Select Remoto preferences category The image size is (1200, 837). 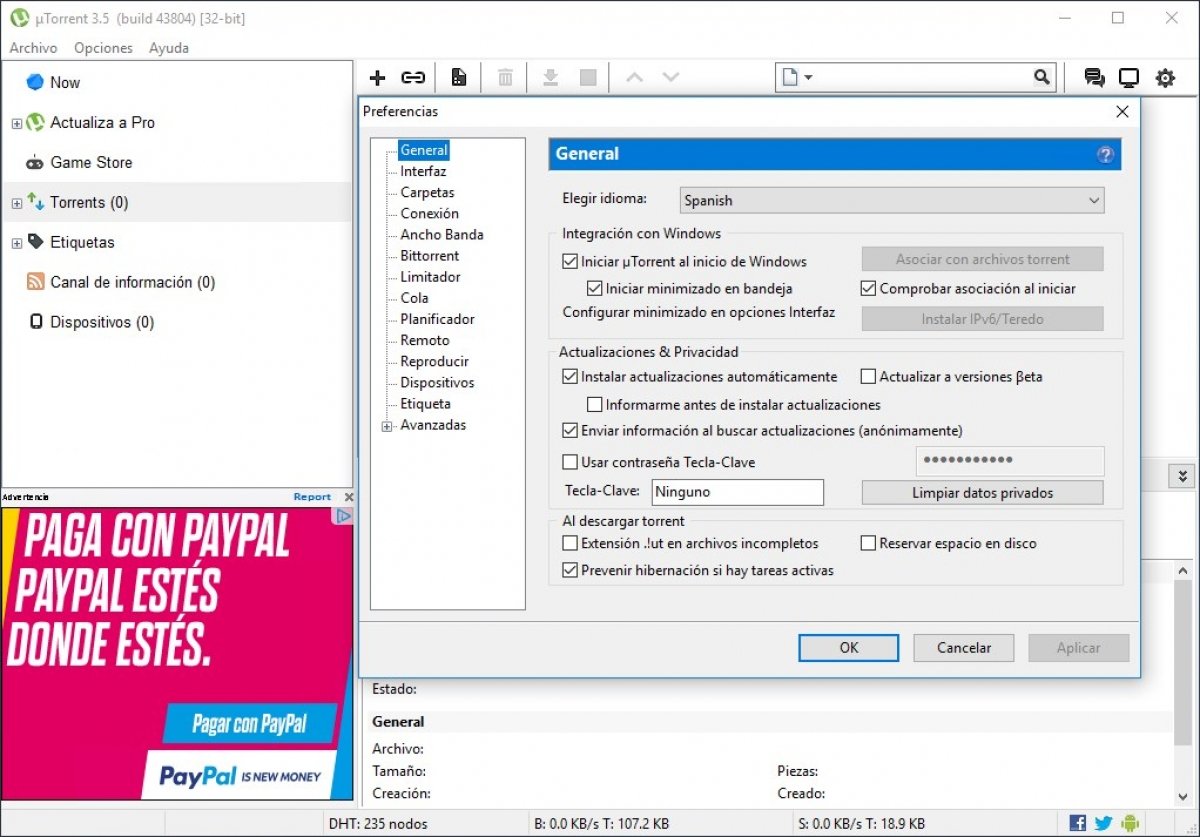425,340
